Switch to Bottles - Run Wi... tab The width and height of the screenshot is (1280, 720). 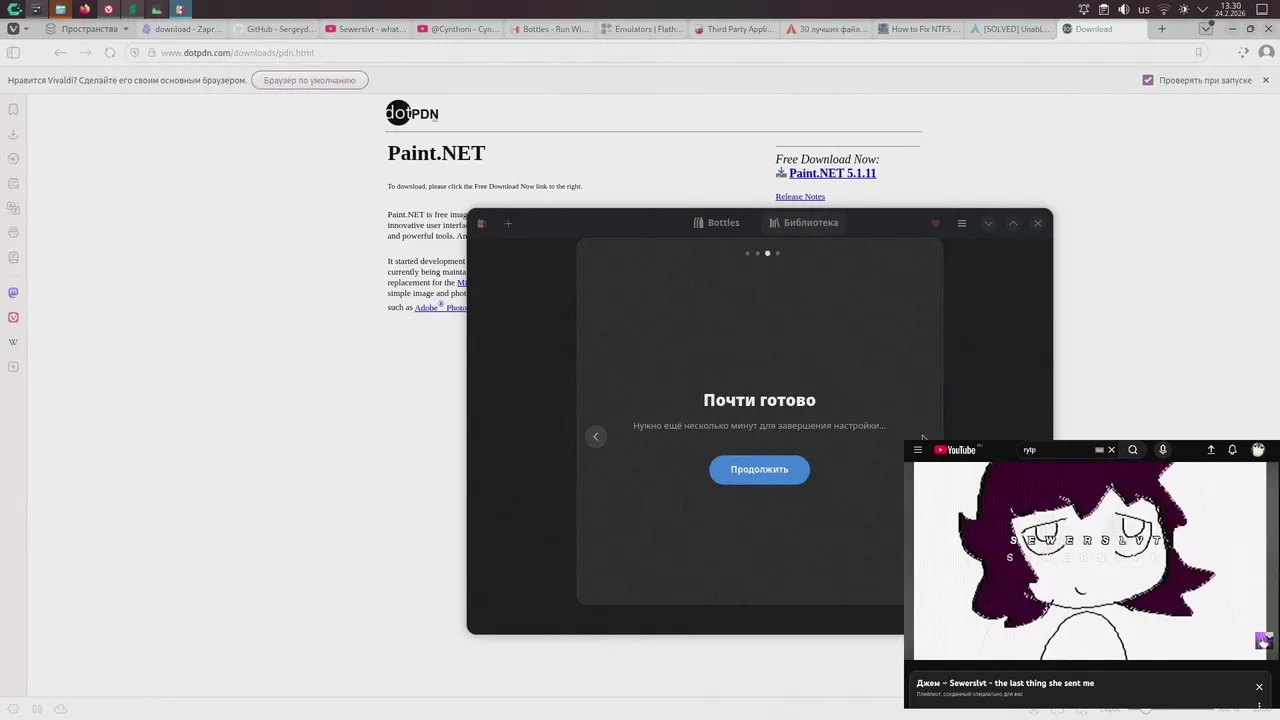tap(550, 29)
